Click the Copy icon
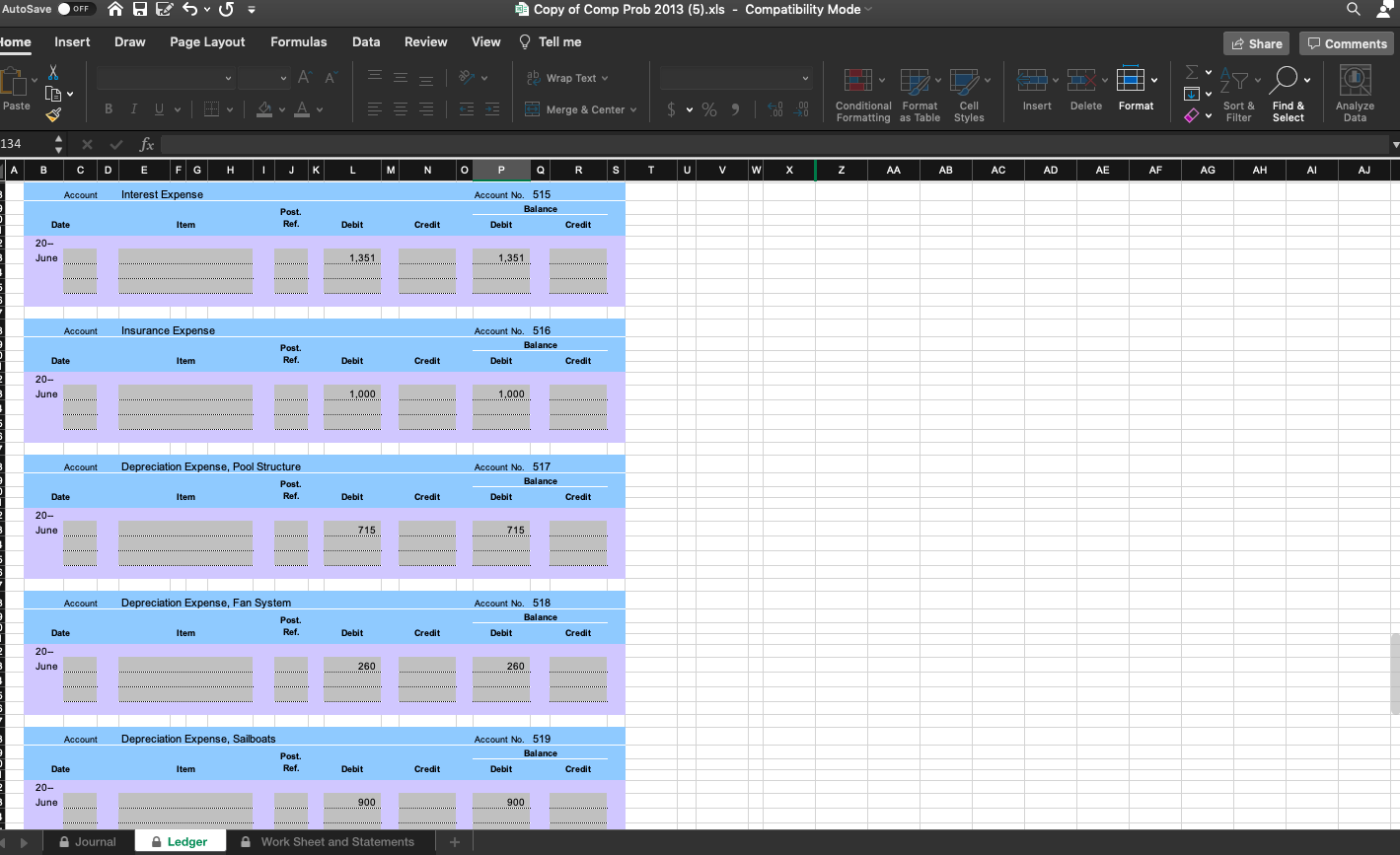The height and width of the screenshot is (855, 1400). pos(54,95)
